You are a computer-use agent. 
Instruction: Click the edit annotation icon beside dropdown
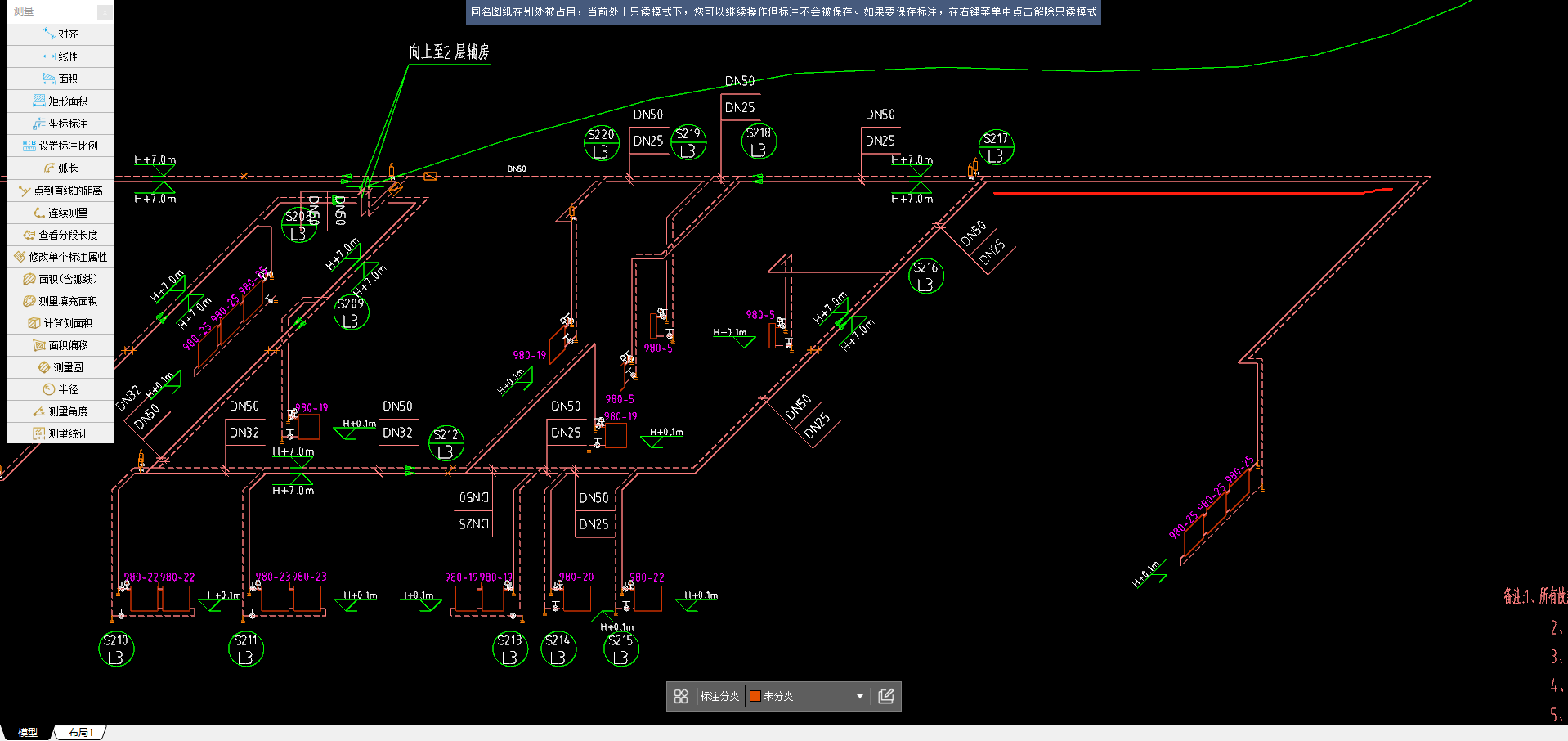click(885, 696)
